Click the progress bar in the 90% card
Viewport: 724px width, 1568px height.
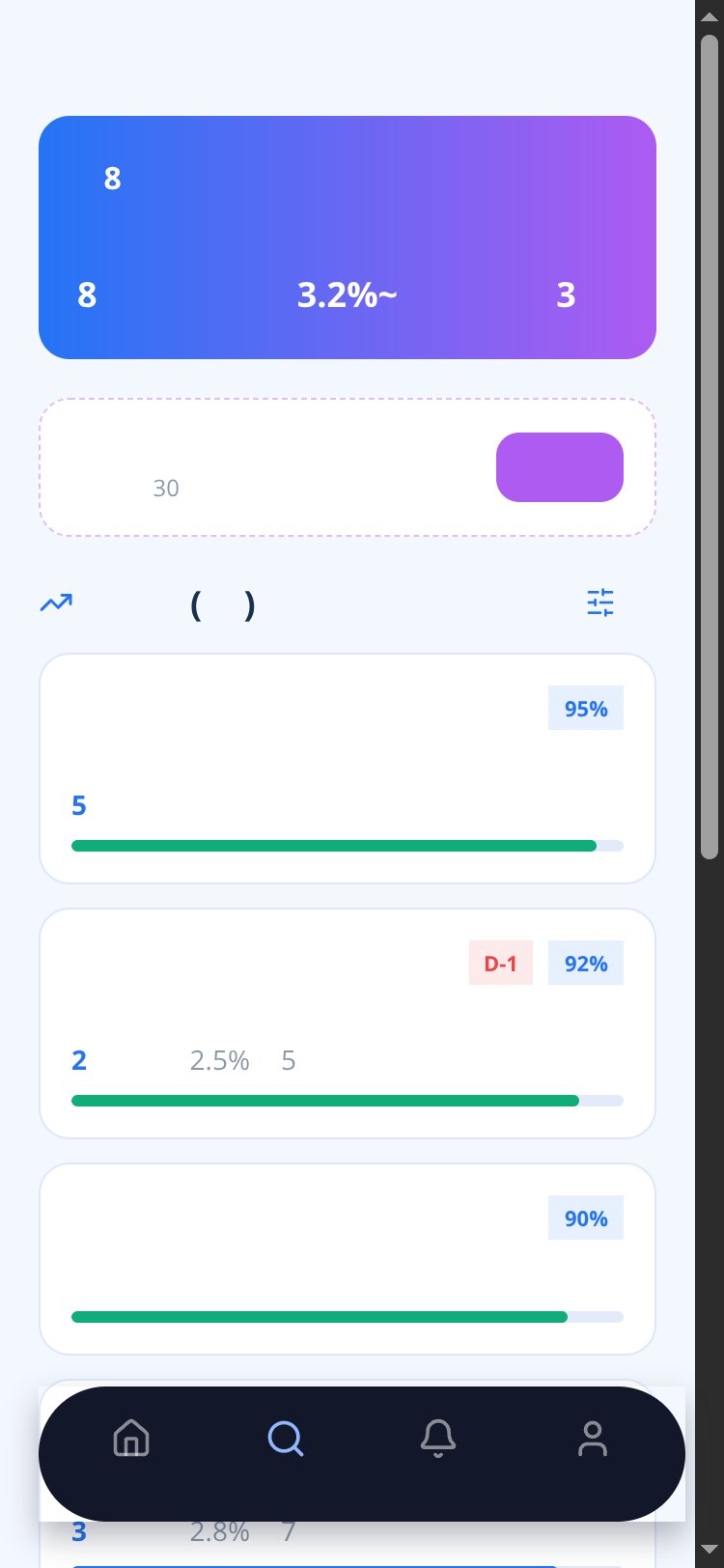[348, 1317]
